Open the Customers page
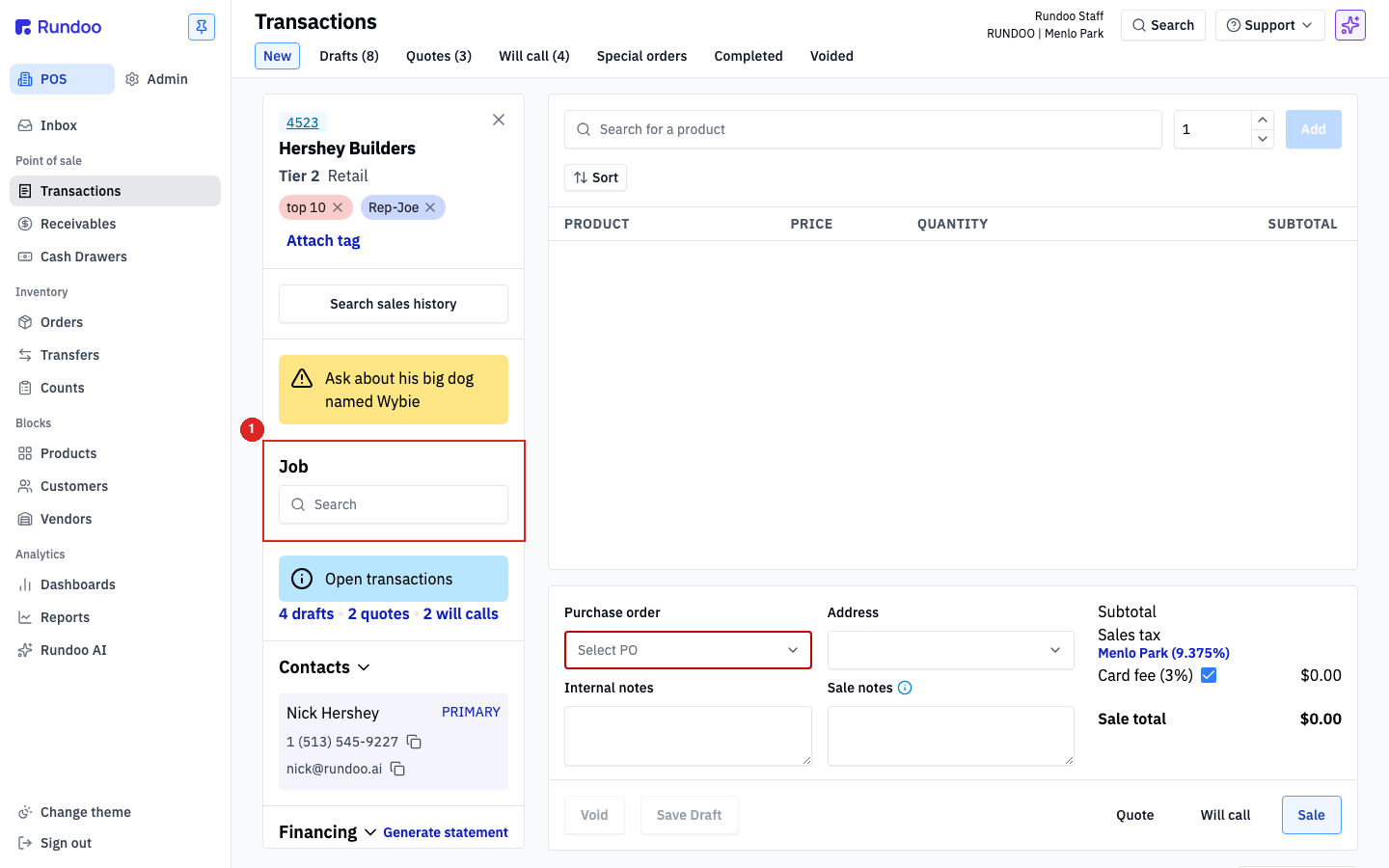This screenshot has height=868, width=1389. [115, 486]
